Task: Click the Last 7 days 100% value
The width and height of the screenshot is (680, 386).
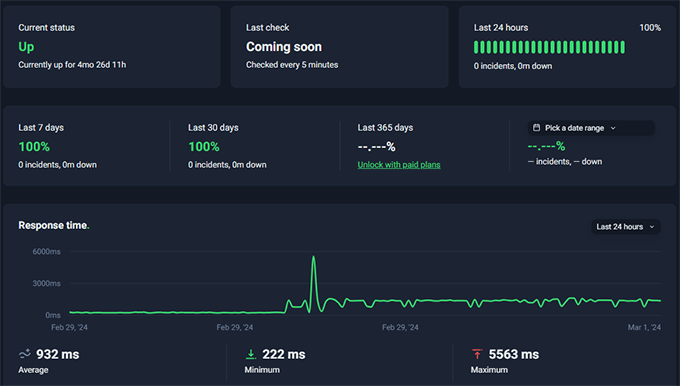Action: coord(34,147)
